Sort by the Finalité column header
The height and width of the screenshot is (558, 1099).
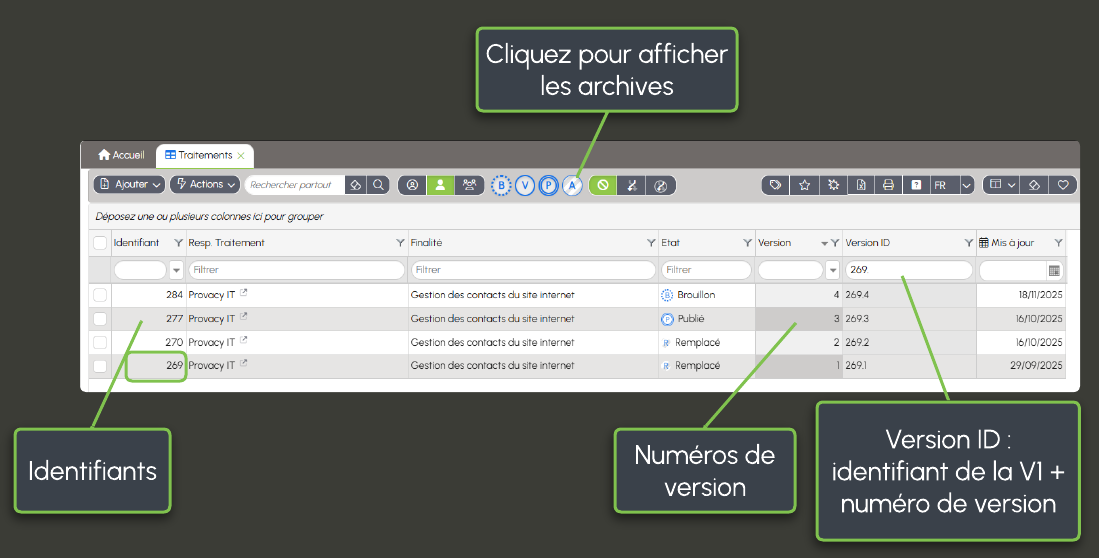[x=427, y=243]
